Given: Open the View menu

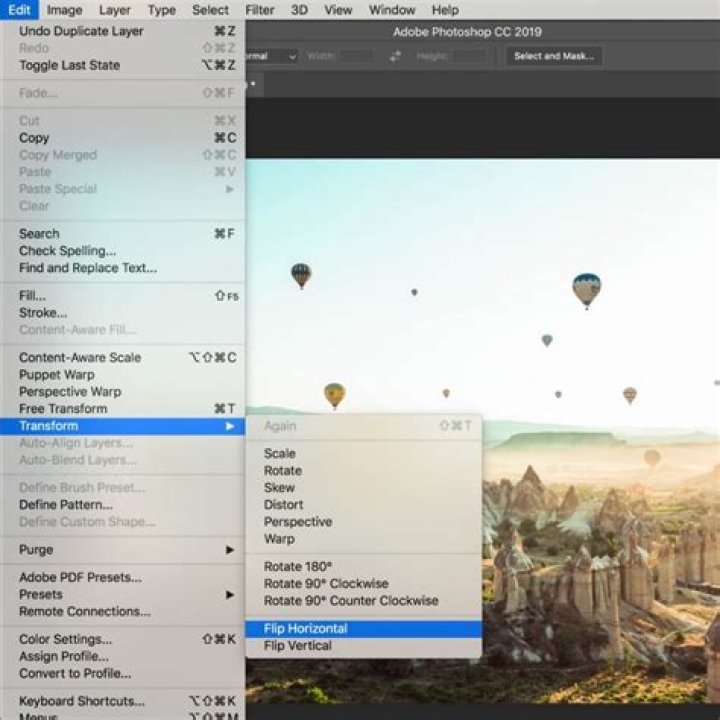Looking at the screenshot, I should (x=338, y=10).
